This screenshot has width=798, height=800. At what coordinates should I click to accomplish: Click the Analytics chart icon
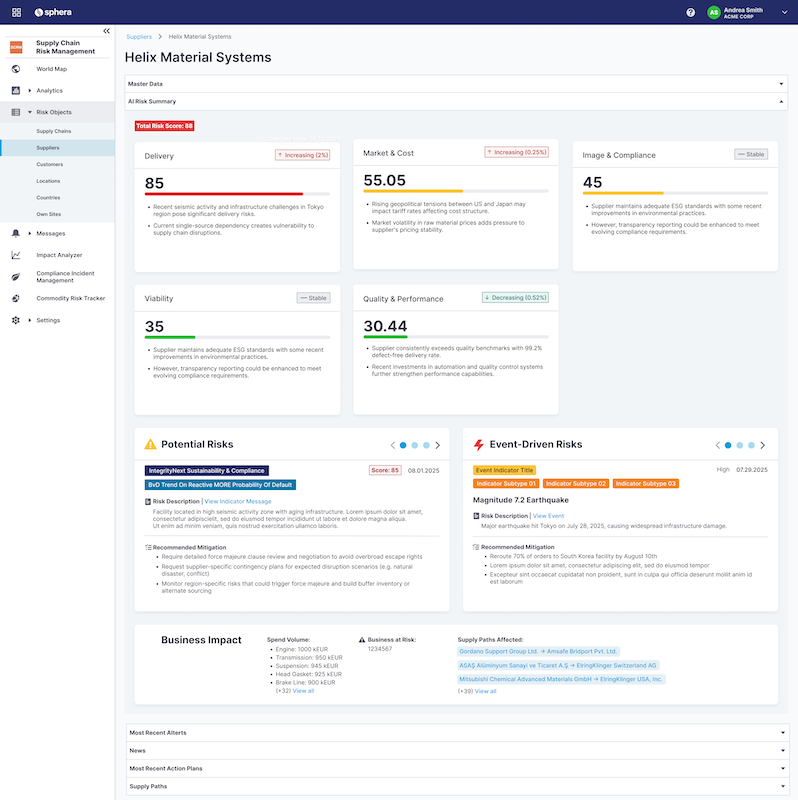click(16, 90)
